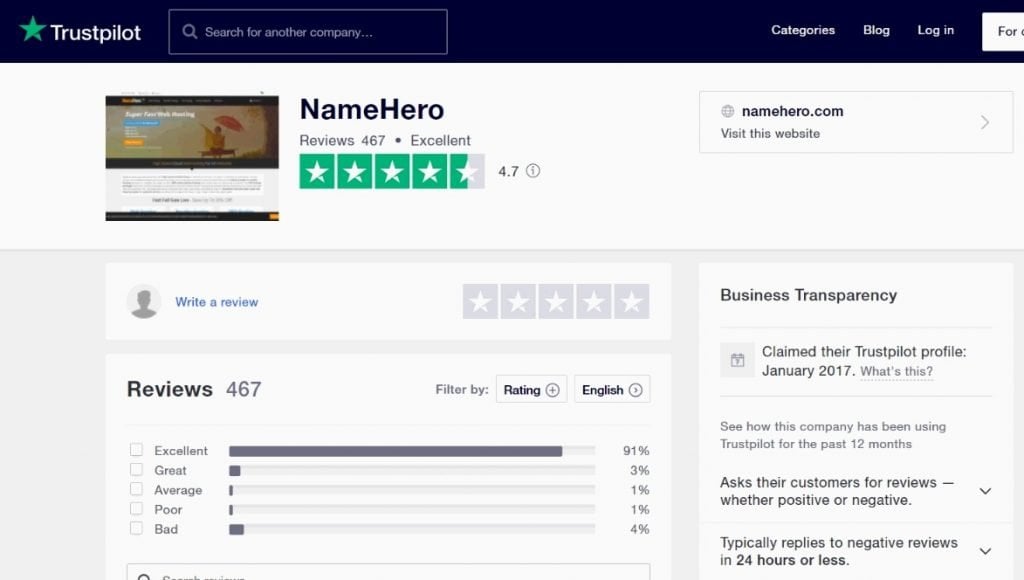
Task: Click the 91% value for Excellent
Action: coord(636,451)
